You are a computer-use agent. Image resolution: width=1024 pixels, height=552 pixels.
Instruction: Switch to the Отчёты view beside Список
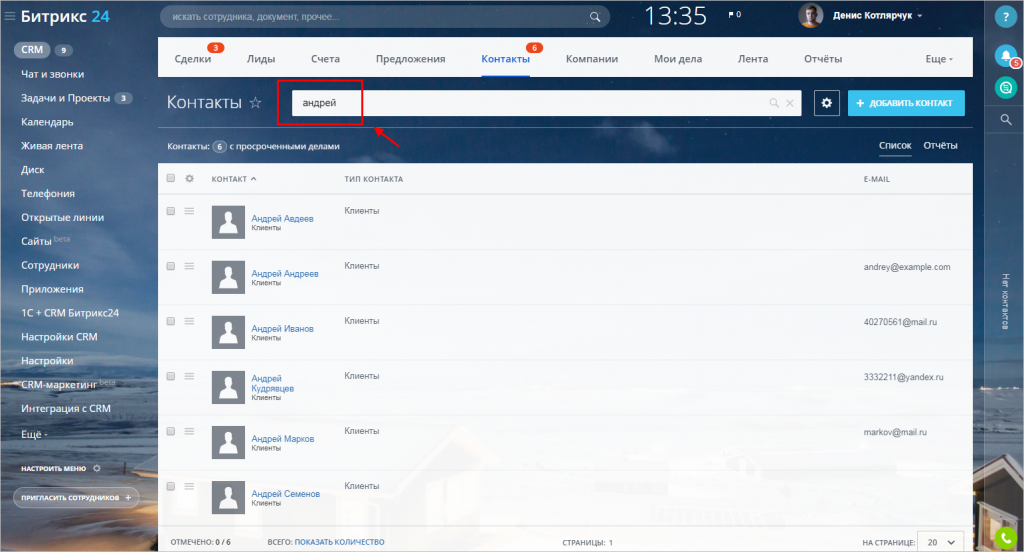(x=940, y=146)
